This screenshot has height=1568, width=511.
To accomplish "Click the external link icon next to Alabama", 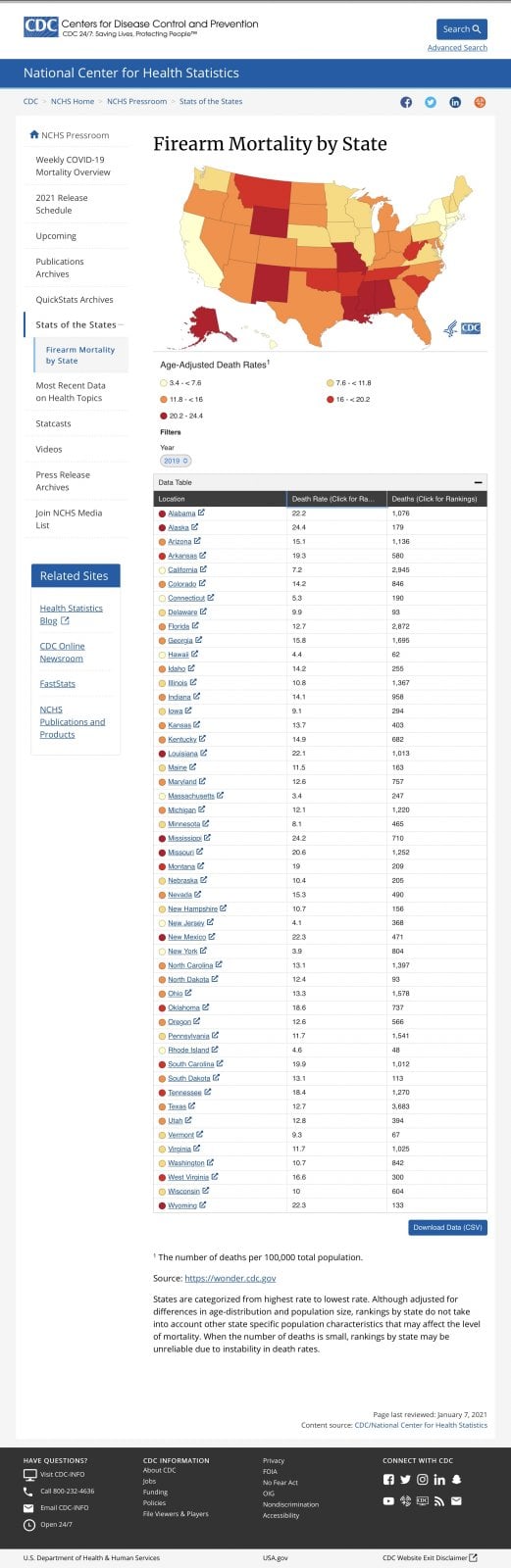I will pyautogui.click(x=202, y=513).
